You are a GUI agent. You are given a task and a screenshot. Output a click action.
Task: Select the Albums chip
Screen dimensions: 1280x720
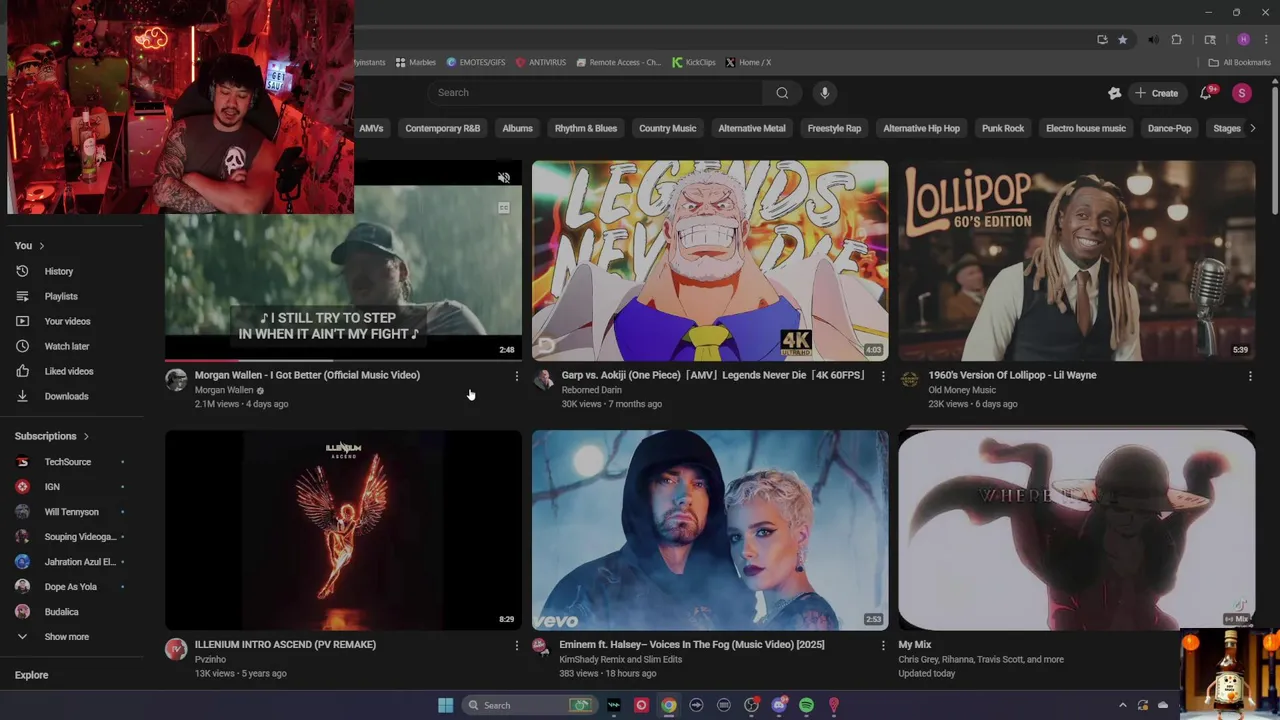point(517,128)
